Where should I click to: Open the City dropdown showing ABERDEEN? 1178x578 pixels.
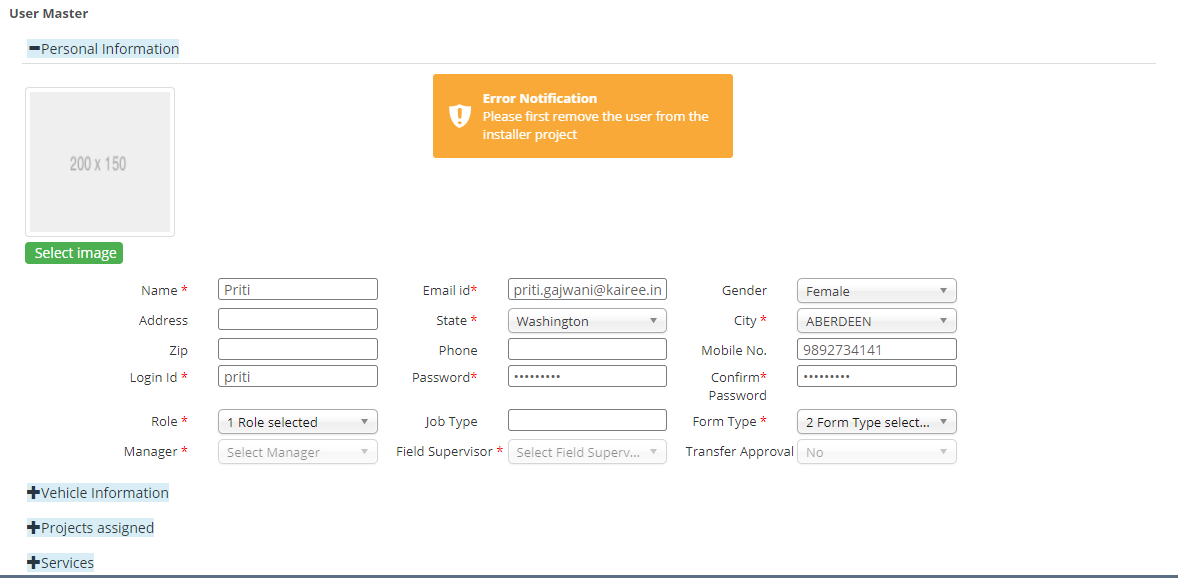(x=876, y=321)
